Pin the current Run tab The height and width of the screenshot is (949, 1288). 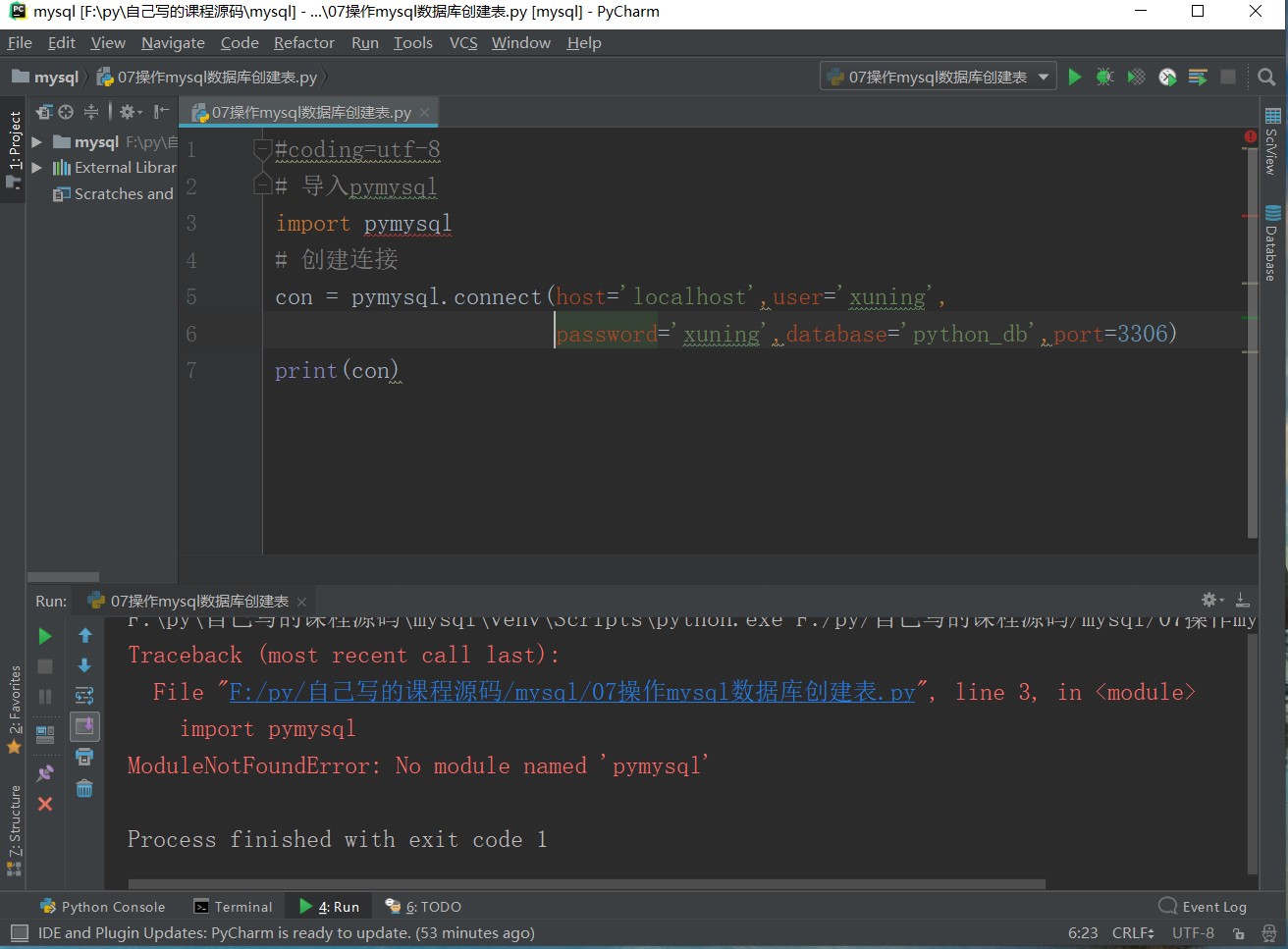click(x=45, y=773)
